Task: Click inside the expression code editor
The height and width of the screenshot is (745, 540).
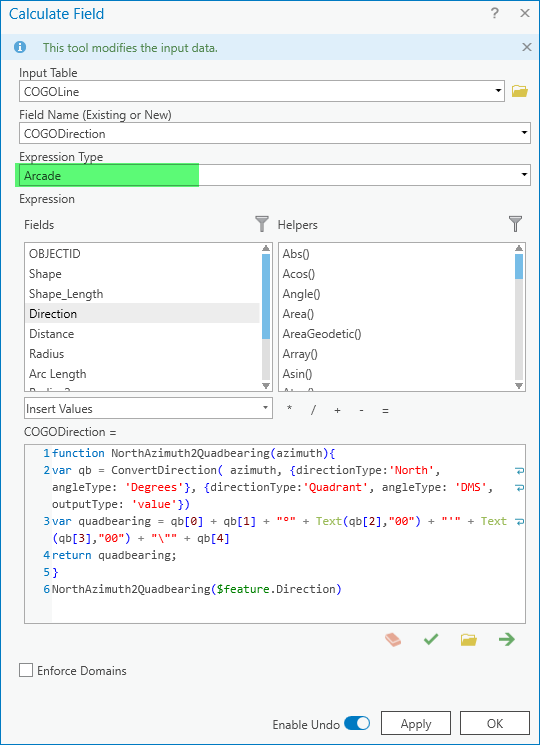Action: coord(275,534)
